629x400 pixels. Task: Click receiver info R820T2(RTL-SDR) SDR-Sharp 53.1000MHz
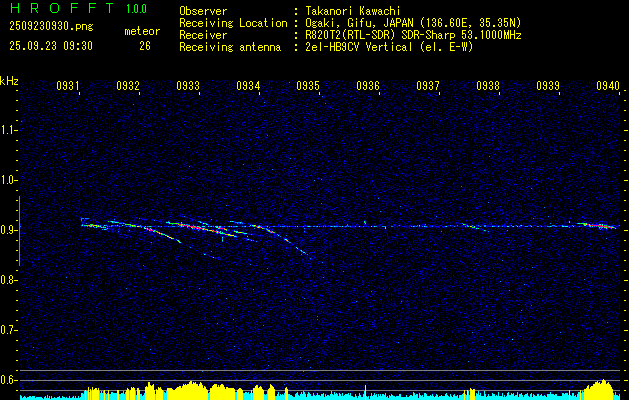pos(413,35)
